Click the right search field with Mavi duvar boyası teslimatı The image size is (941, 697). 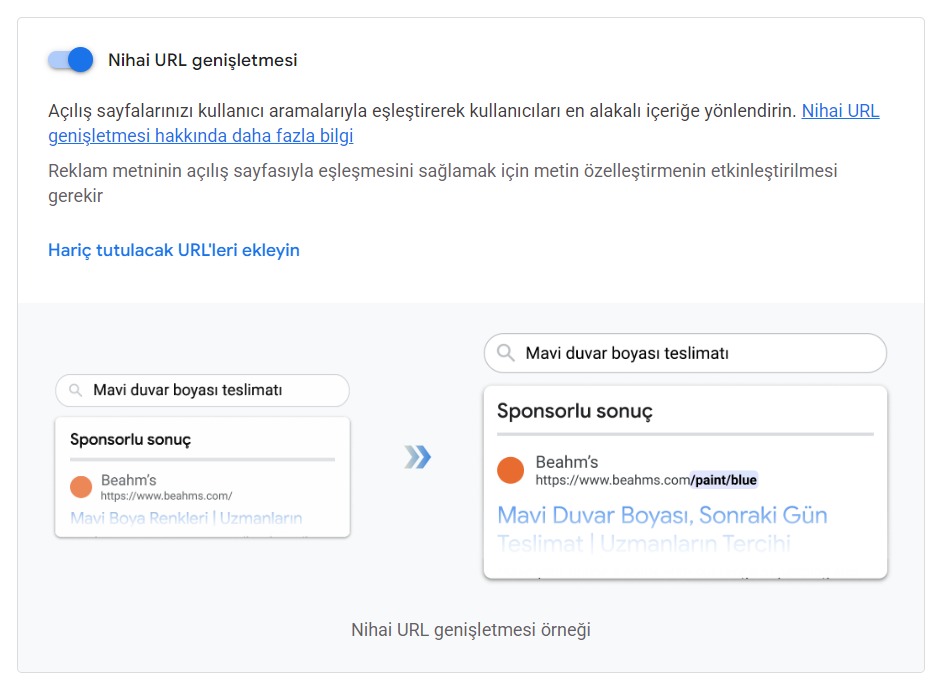click(685, 353)
